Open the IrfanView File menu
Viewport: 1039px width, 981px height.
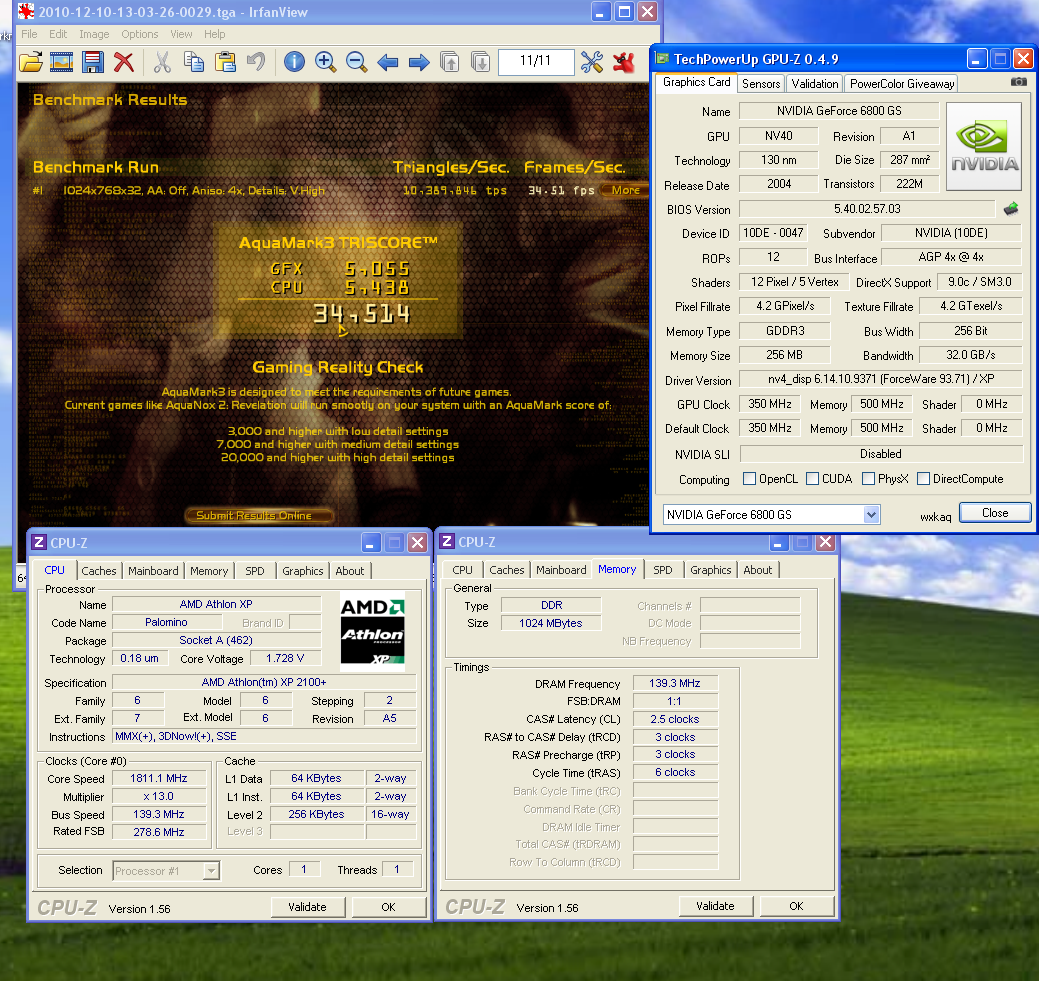[x=29, y=34]
